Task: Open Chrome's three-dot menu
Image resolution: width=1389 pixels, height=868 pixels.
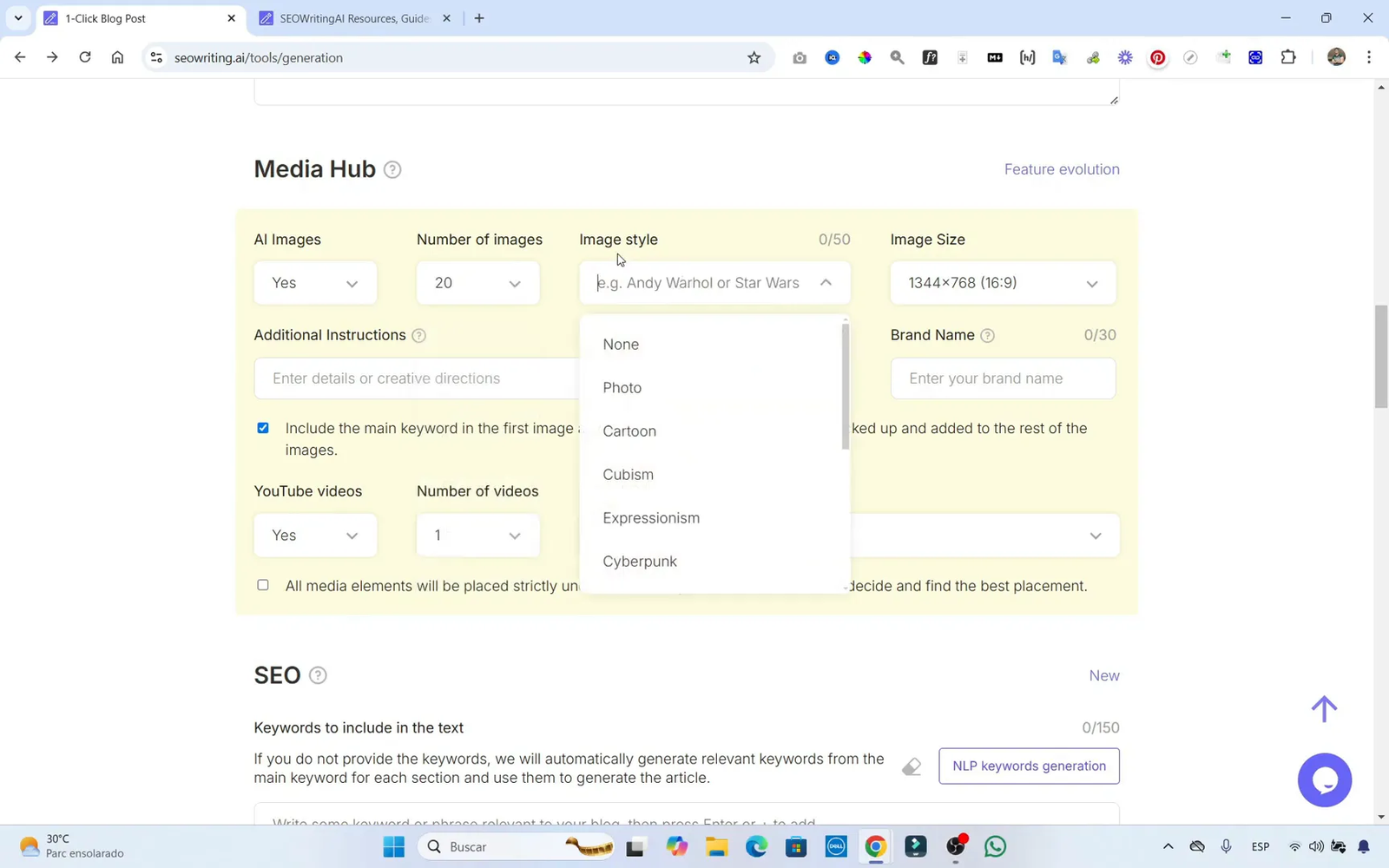Action: click(x=1369, y=57)
